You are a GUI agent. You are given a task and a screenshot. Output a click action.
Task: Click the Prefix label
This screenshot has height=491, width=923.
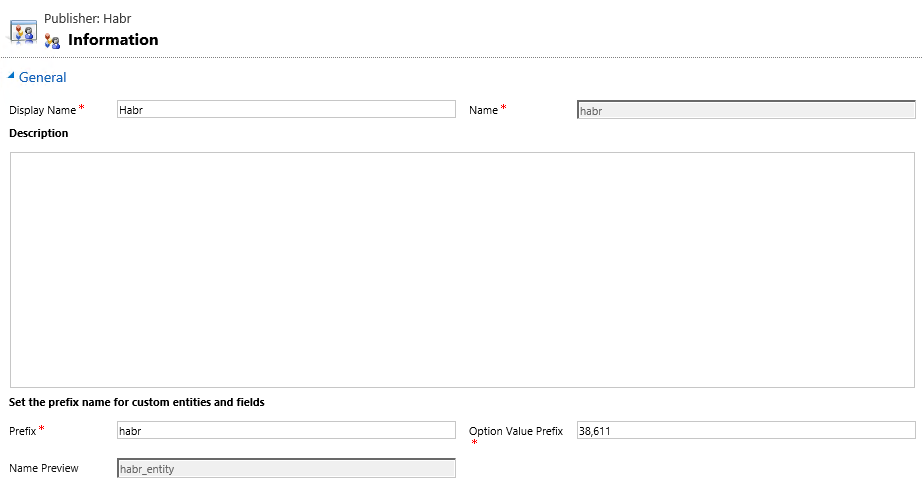click(x=22, y=431)
